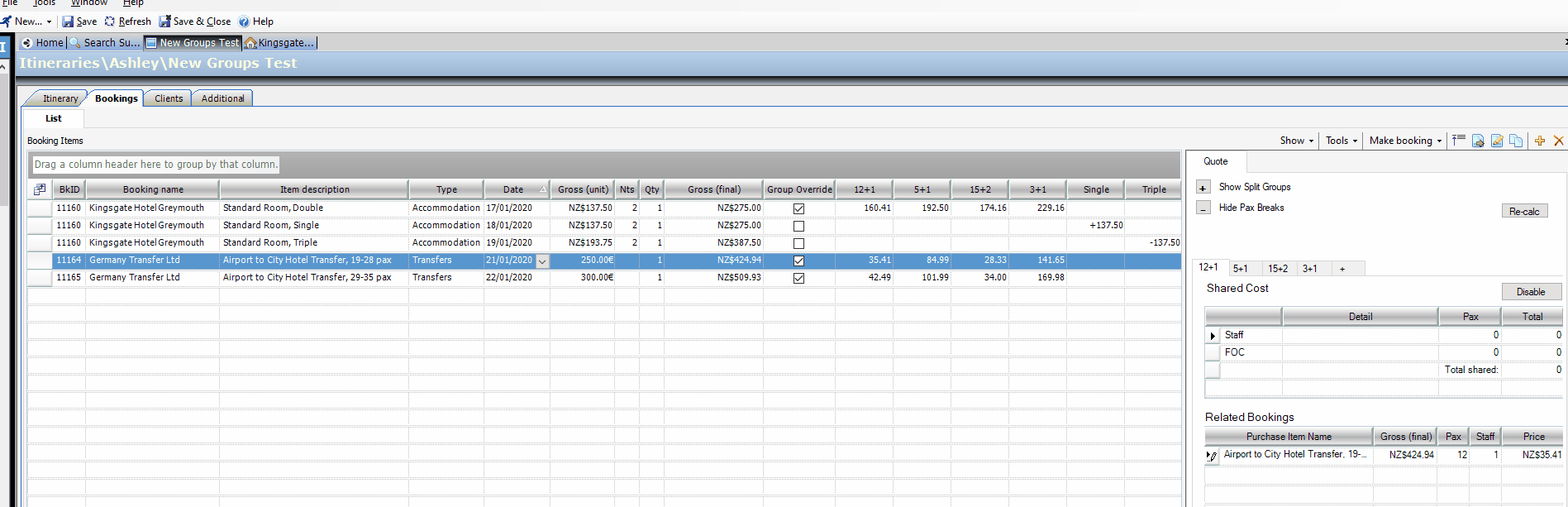
Task: Open the Make booking dropdown
Action: pos(1405,141)
